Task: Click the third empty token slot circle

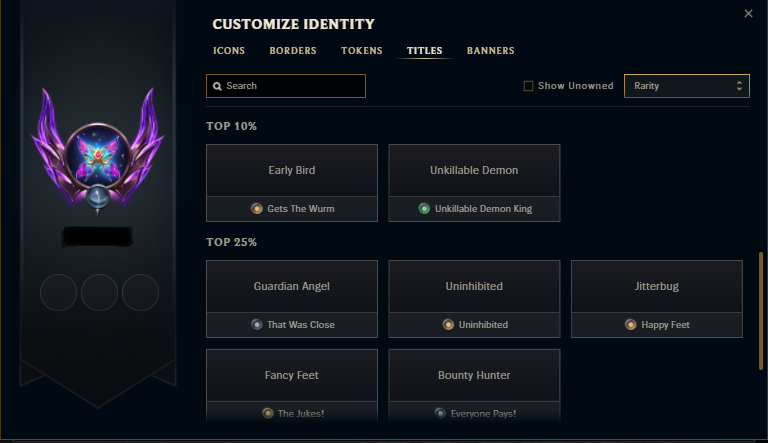Action: click(141, 293)
